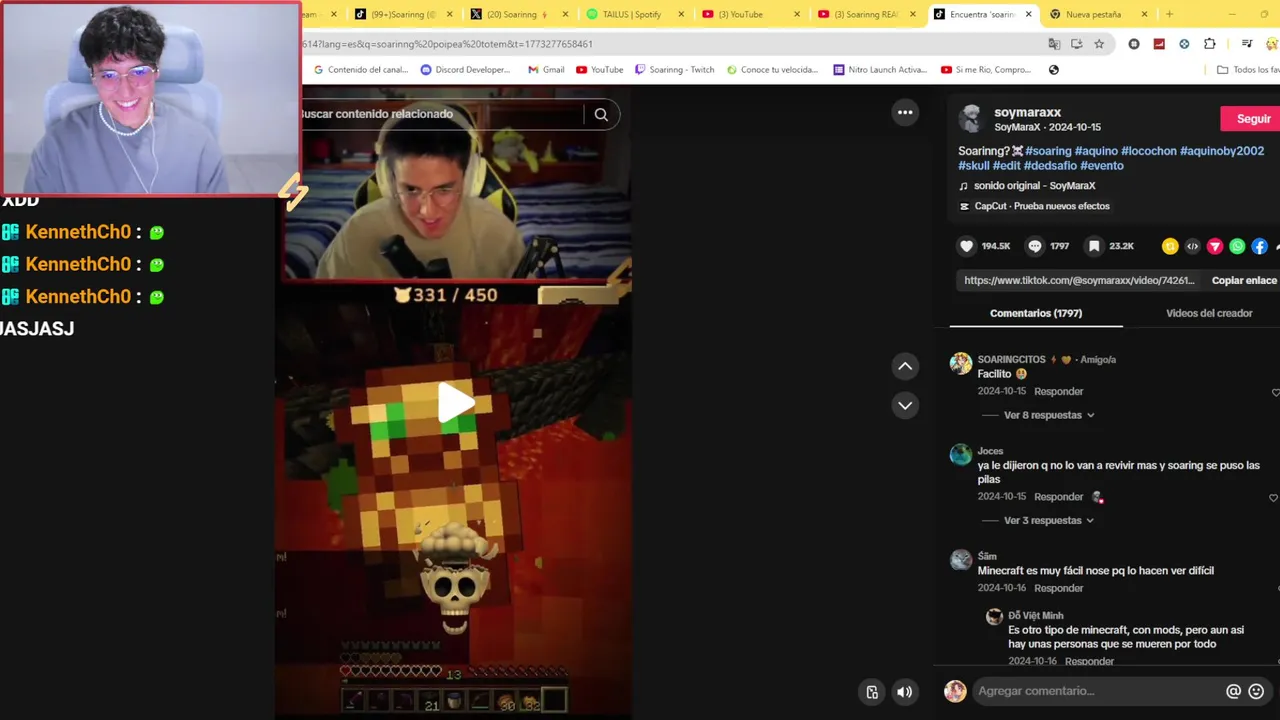Screen dimensions: 1280x720
Task: Send to friends via red paper-plane icon
Action: 1215,246
